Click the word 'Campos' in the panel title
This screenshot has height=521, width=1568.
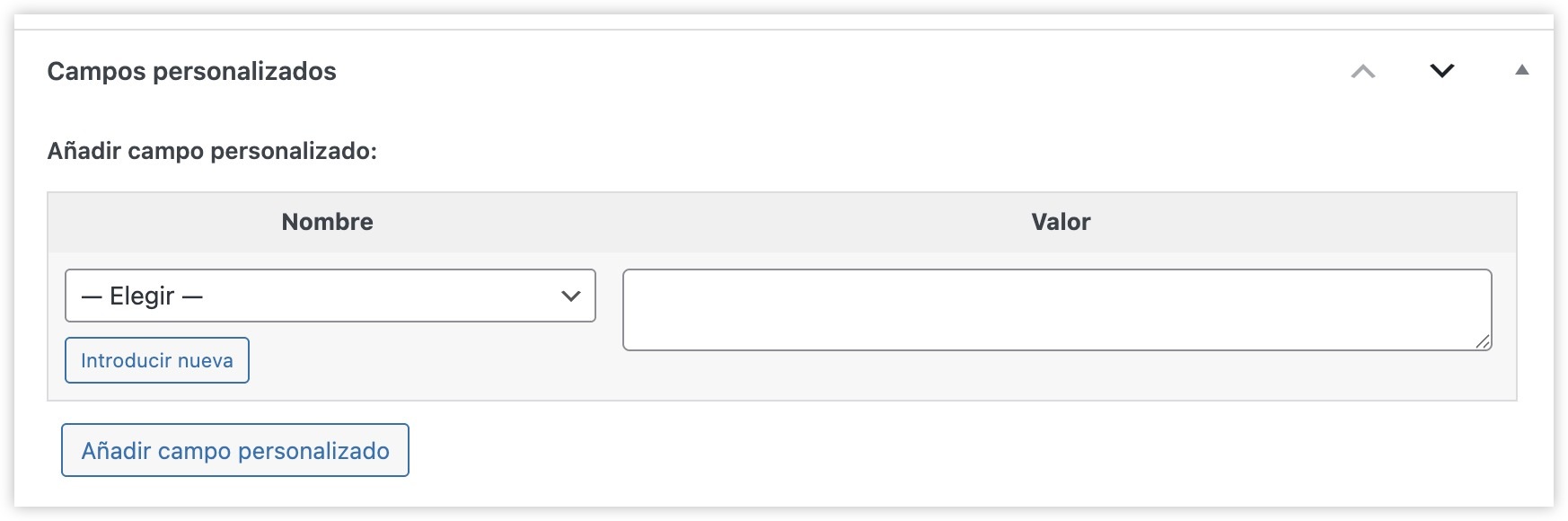(x=96, y=71)
